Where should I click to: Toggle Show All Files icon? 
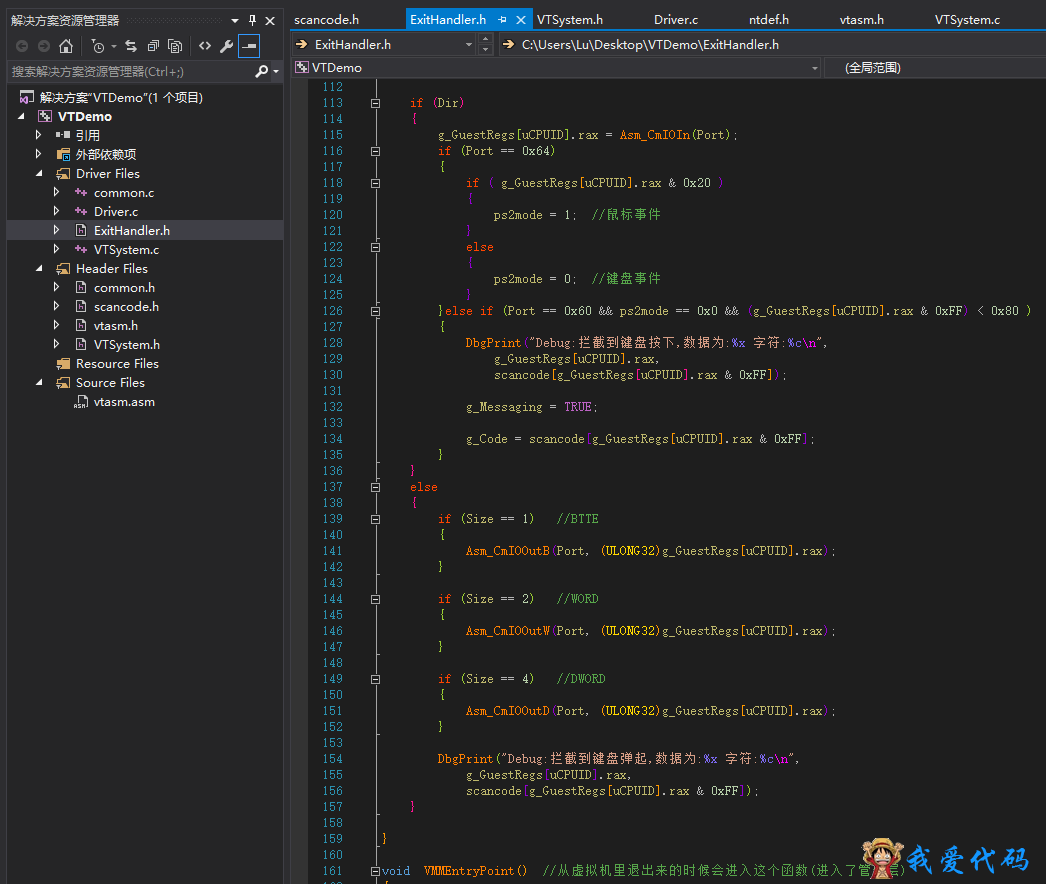175,46
